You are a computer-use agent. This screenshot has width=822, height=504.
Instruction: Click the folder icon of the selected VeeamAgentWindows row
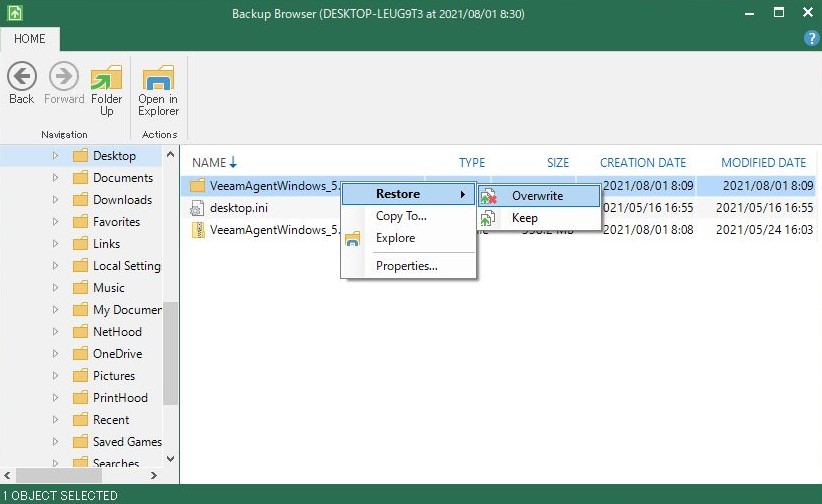coord(198,186)
